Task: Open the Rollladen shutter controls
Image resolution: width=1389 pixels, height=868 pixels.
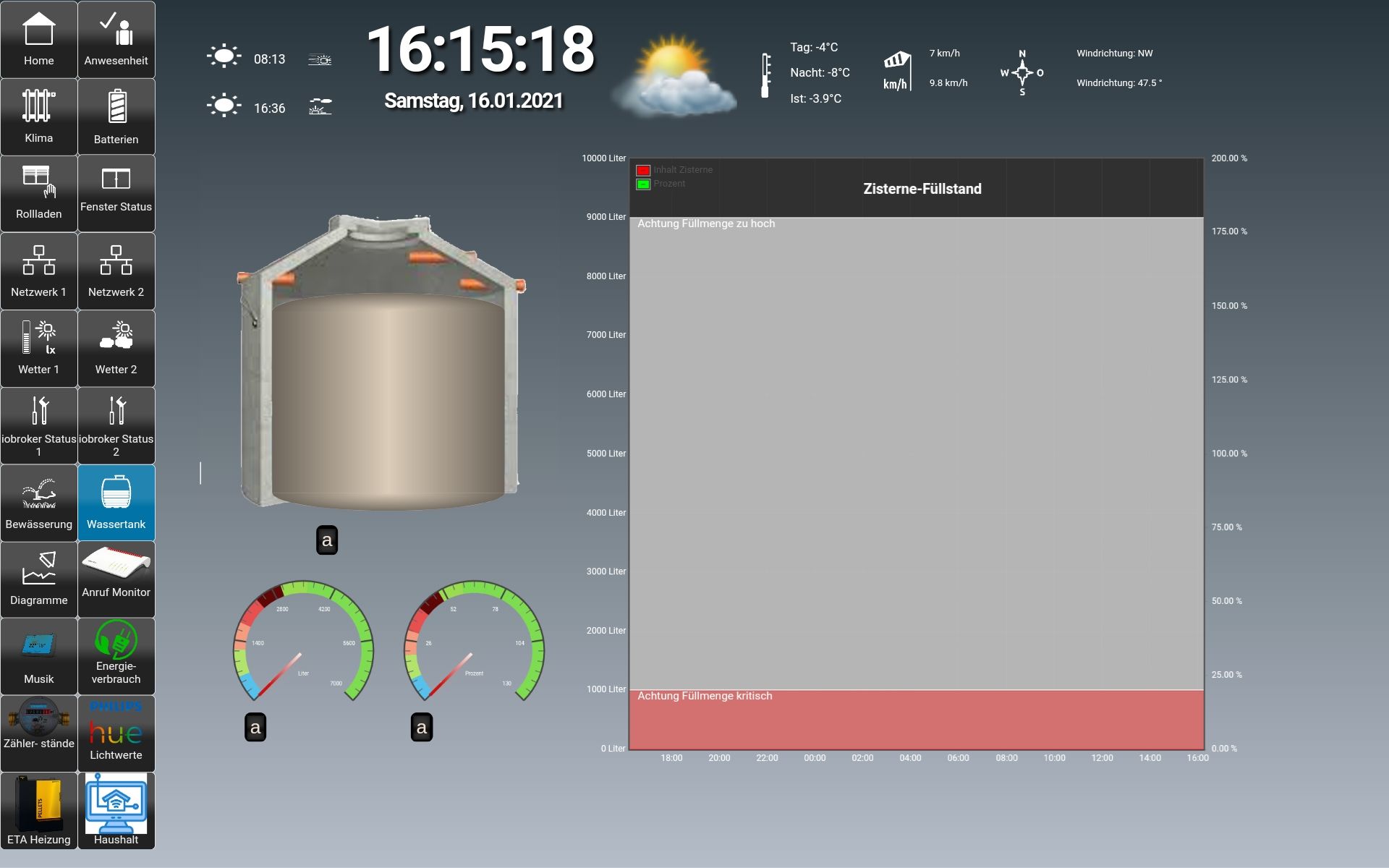Action: [x=39, y=193]
